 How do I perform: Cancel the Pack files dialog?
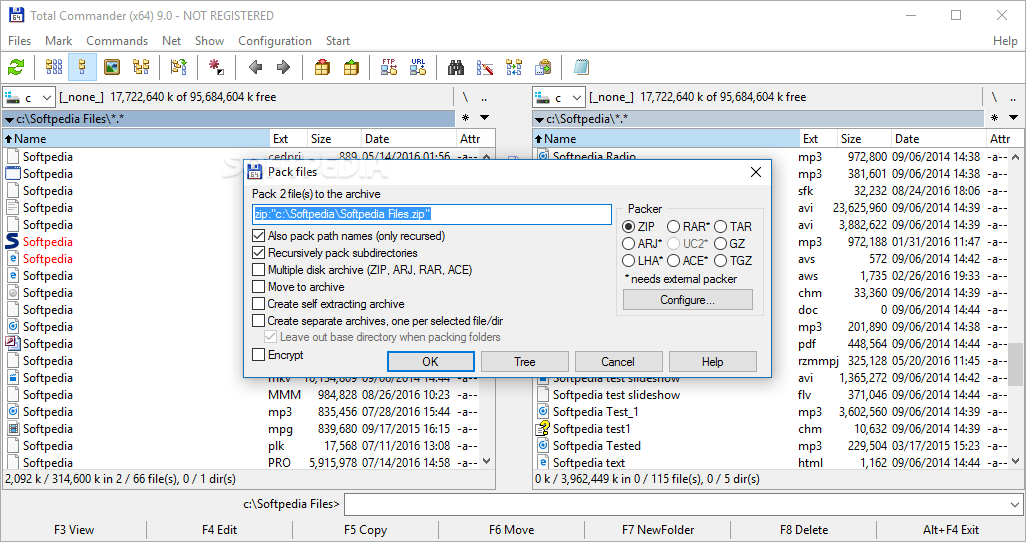point(618,361)
